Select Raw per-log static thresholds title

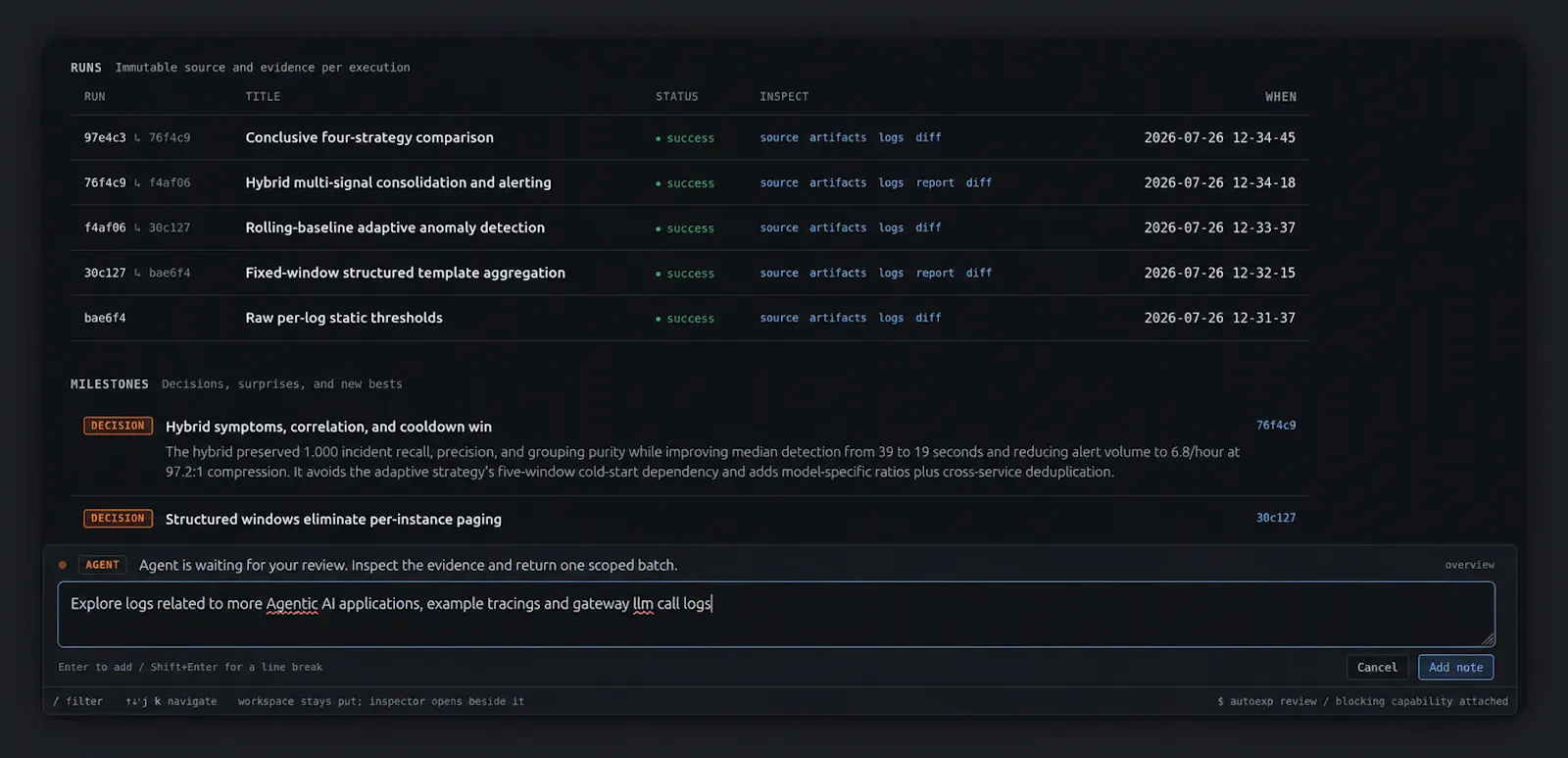[344, 318]
